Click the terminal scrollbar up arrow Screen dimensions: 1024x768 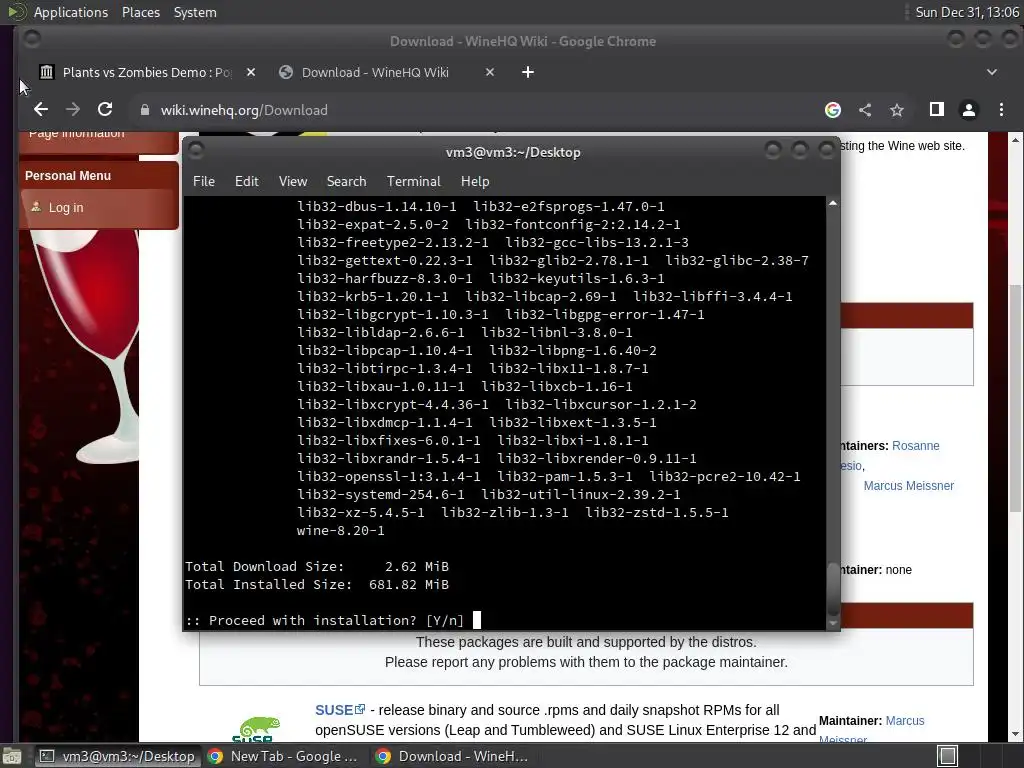833,204
